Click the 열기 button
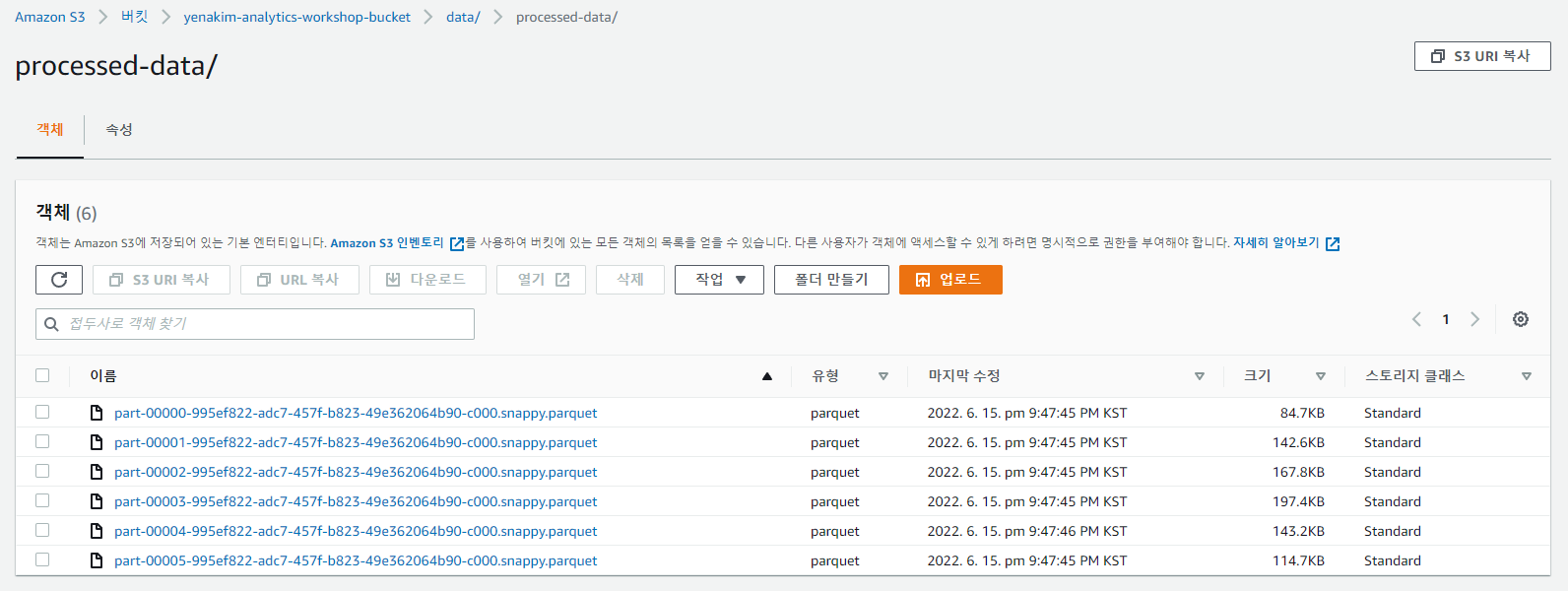Screen dimensions: 1568x591 click(x=541, y=280)
